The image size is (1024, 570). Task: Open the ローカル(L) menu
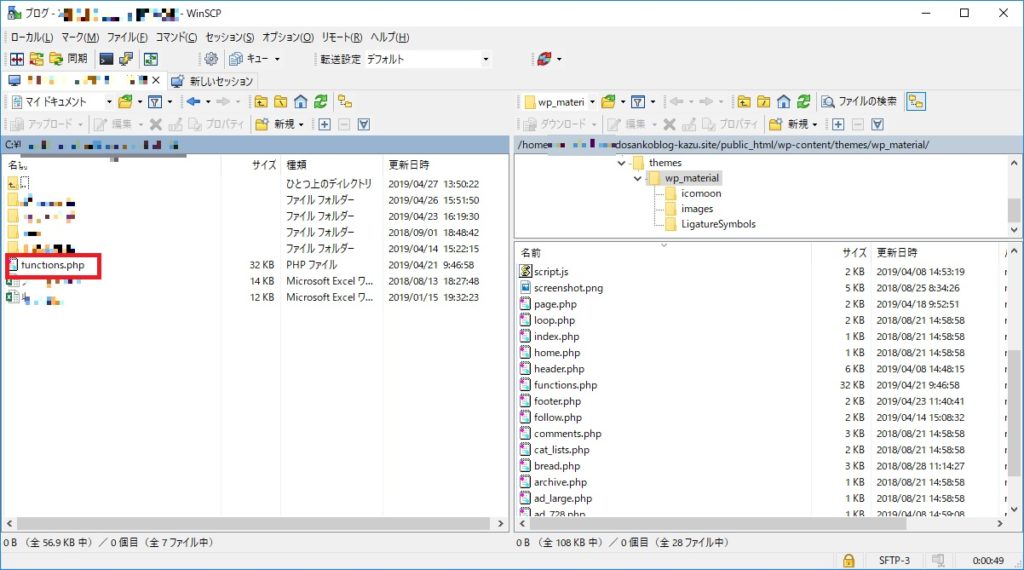click(32, 37)
